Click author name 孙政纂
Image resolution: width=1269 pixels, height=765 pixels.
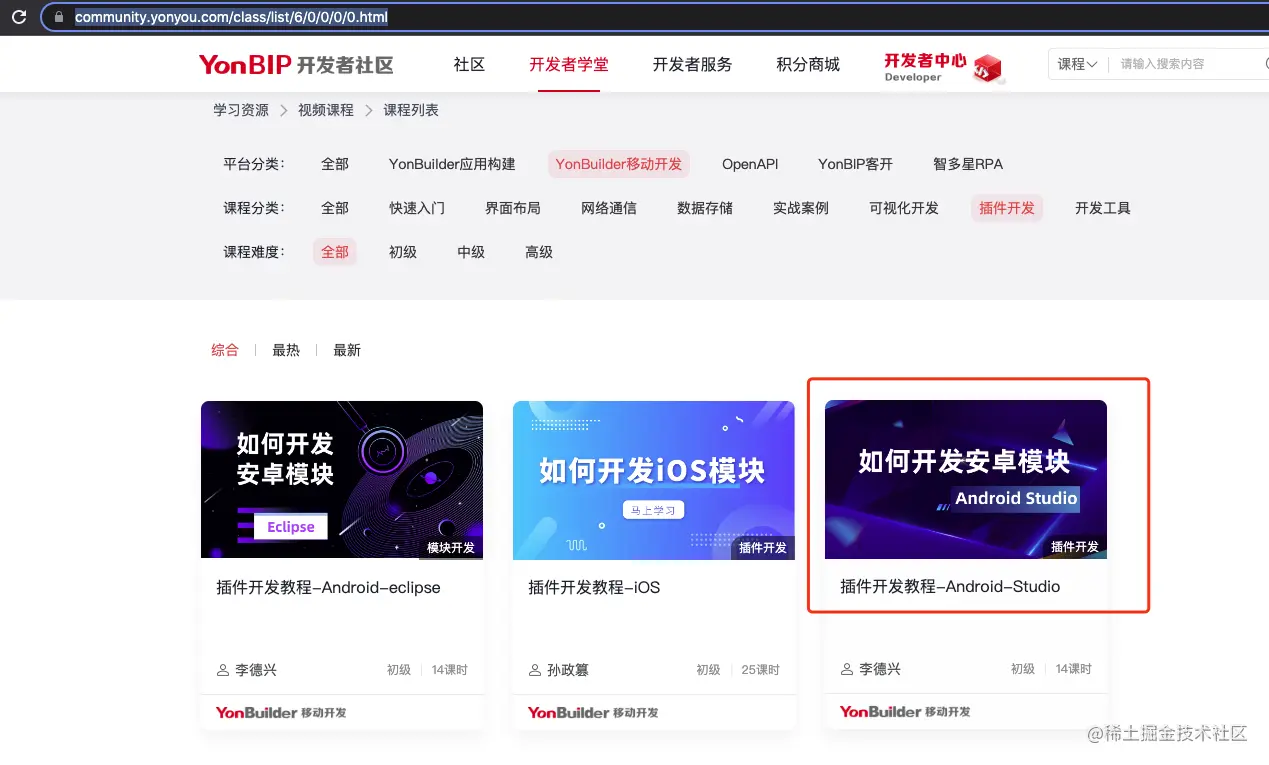pos(568,670)
